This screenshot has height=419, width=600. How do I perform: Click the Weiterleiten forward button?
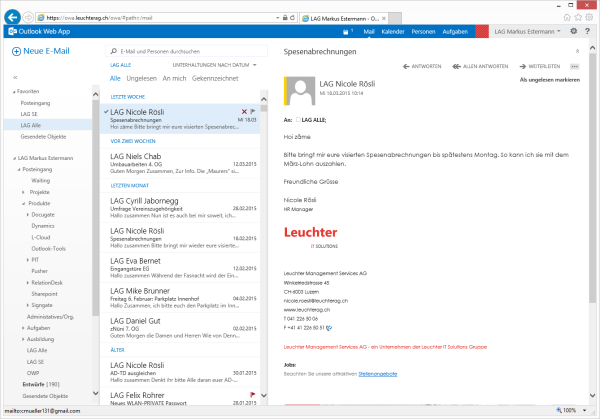tap(540, 67)
